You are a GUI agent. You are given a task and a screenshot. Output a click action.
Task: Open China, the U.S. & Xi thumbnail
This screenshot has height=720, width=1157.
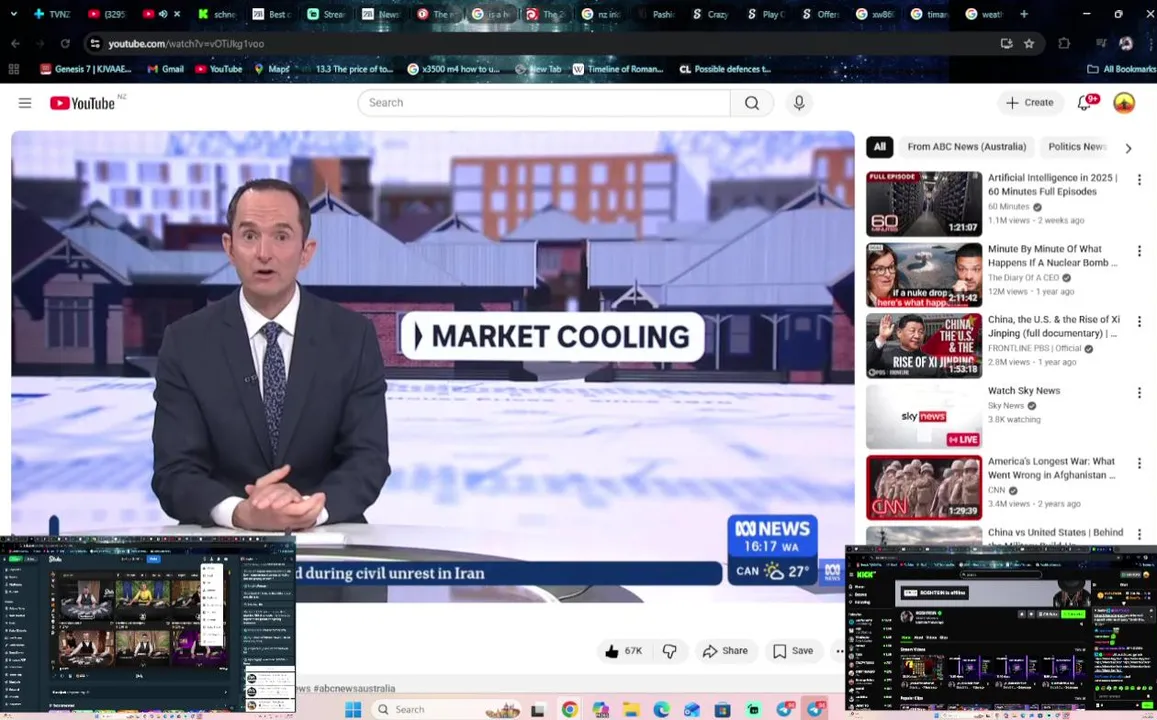tap(924, 345)
